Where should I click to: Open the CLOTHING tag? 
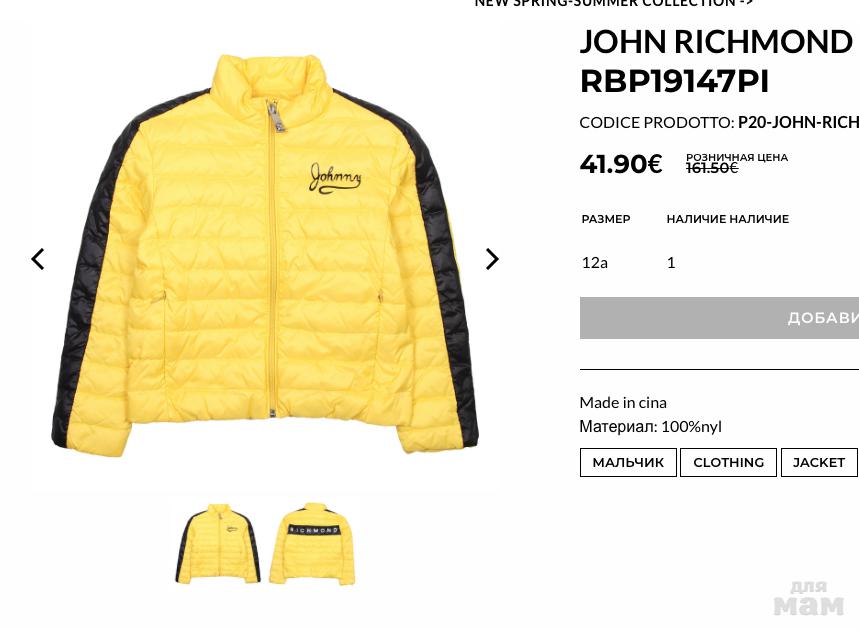coord(728,462)
